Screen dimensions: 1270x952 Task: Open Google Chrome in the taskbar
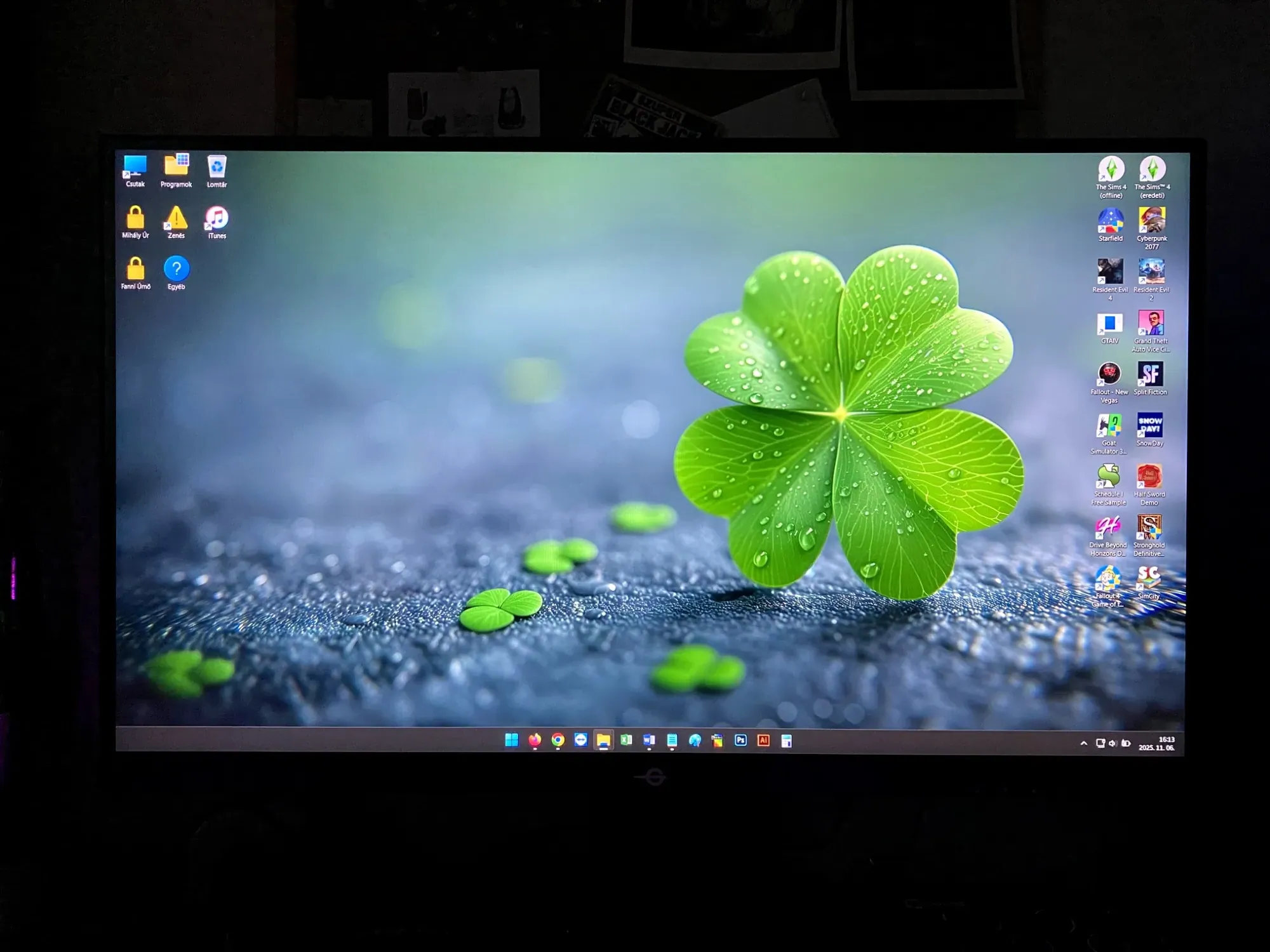[558, 740]
